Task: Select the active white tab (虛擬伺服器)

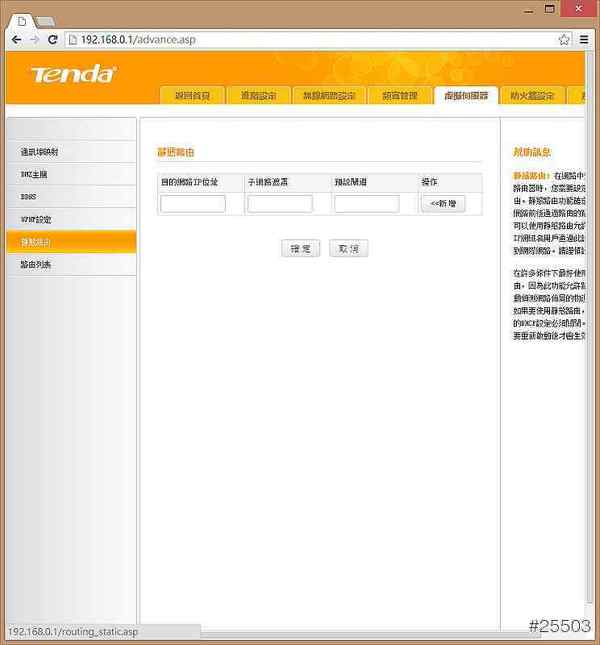Action: 466,95
